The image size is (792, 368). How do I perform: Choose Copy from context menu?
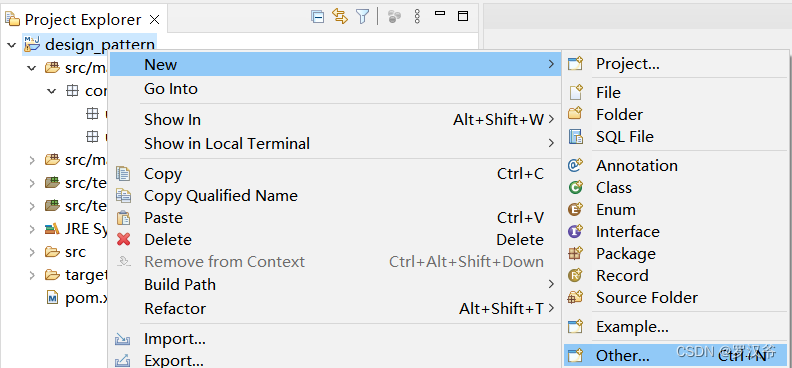tap(335, 174)
